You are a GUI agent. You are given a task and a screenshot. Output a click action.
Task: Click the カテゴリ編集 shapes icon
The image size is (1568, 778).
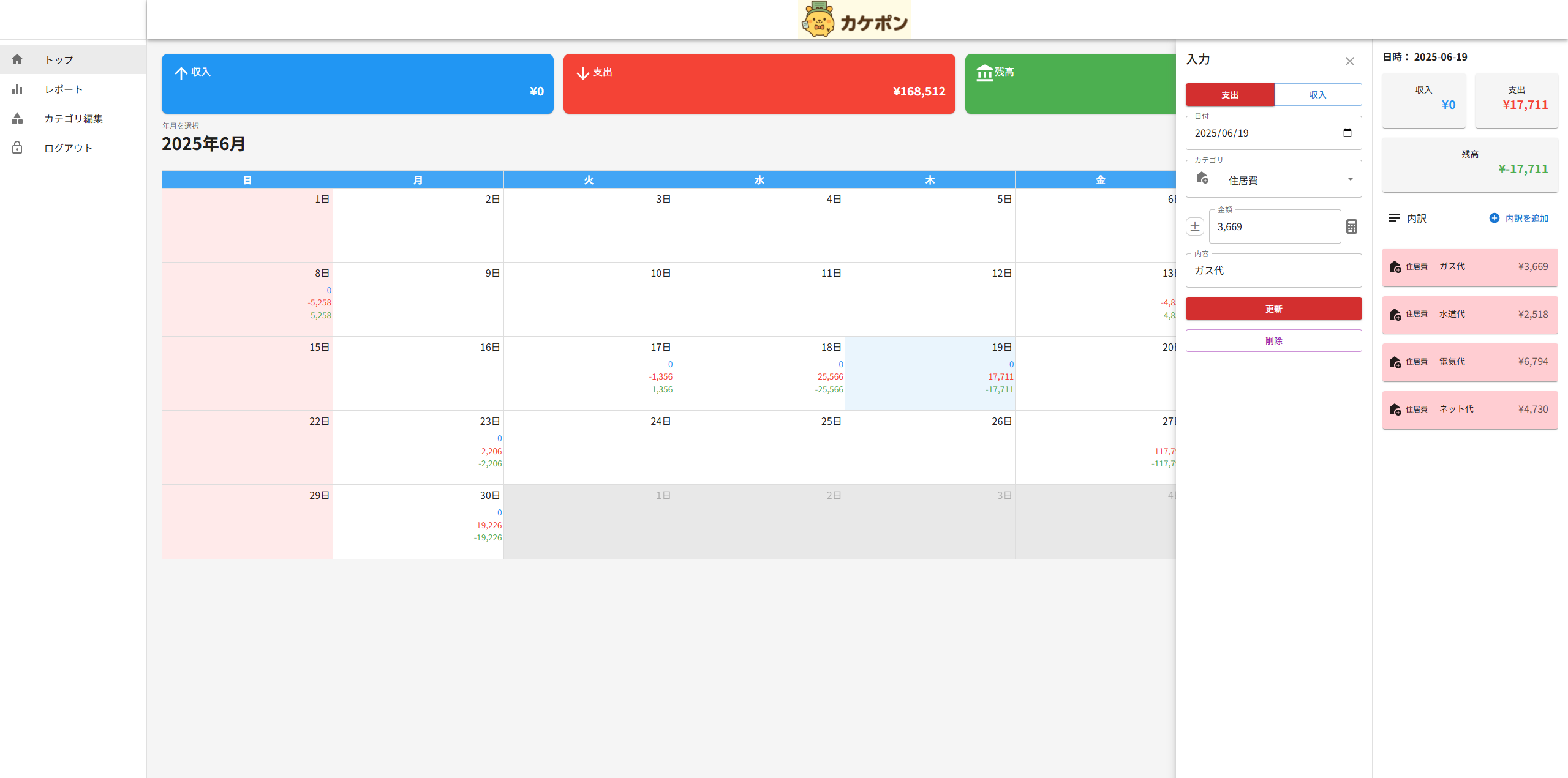[x=17, y=118]
